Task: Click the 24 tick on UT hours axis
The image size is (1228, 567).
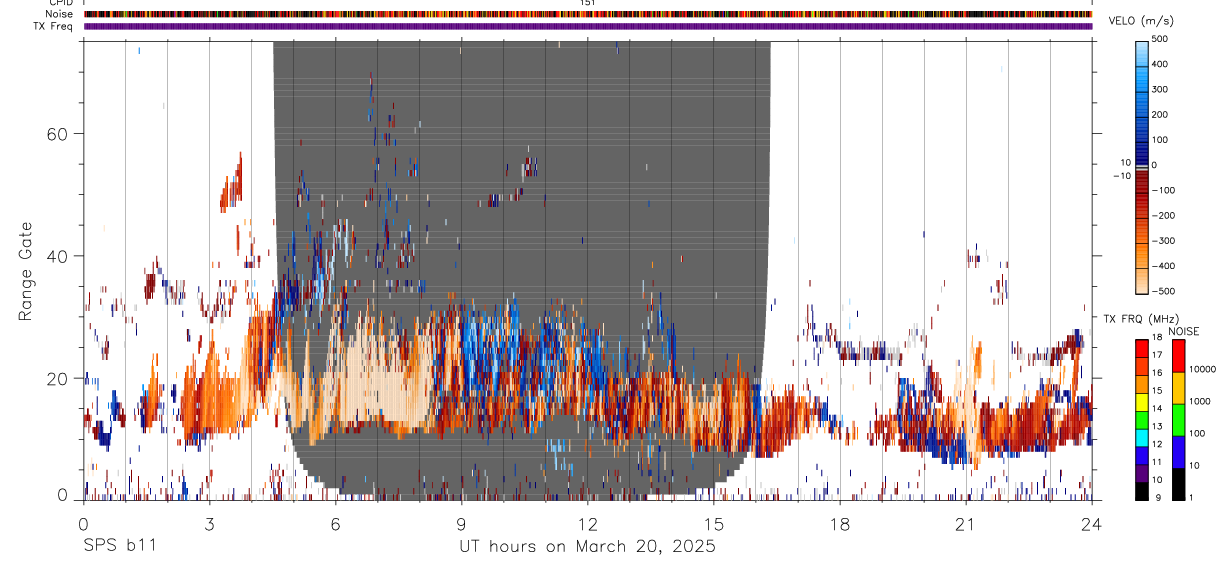Action: pos(1091,523)
